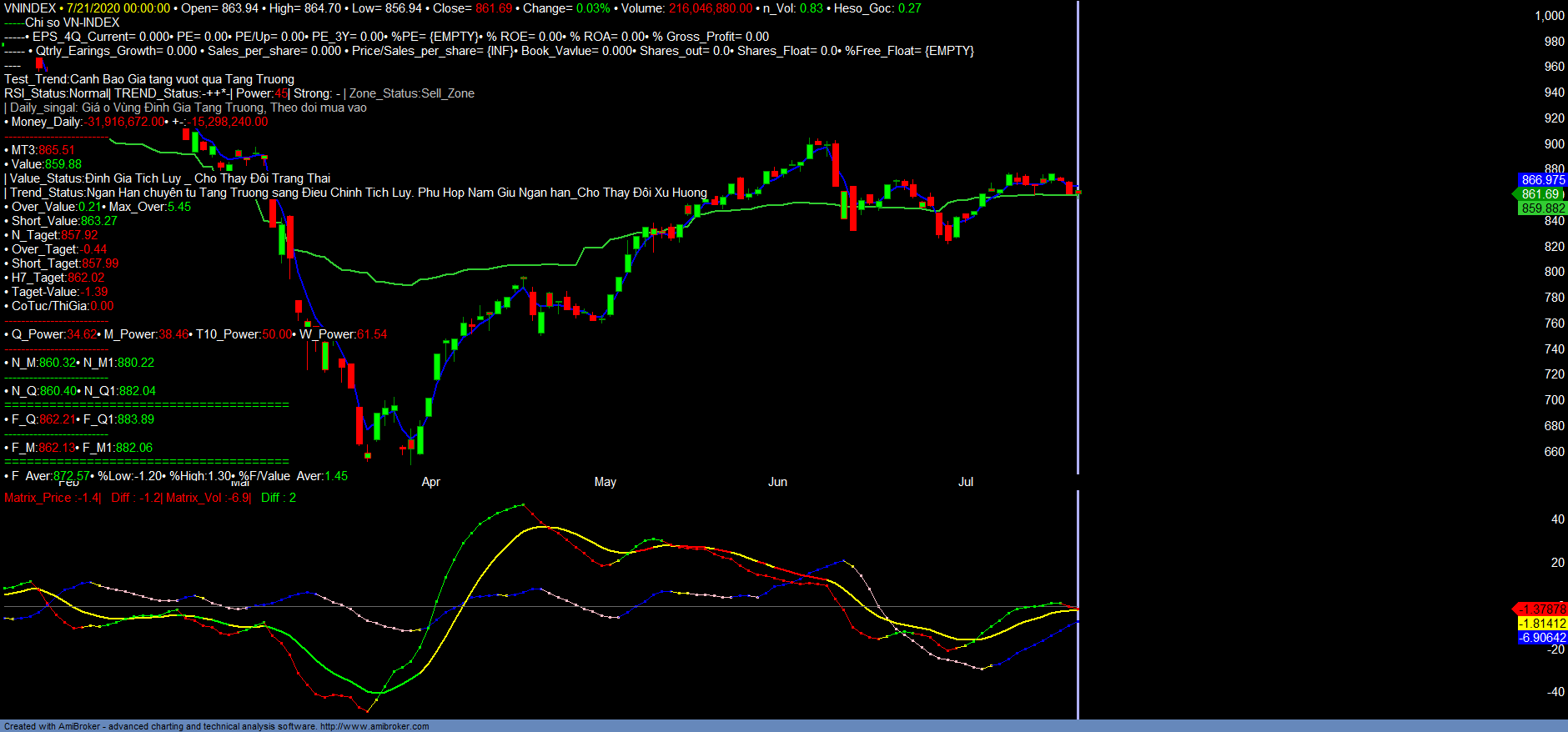Viewport: 1568px width, 732px height.
Task: Click the blue 866.975 price tag
Action: pos(1542,180)
